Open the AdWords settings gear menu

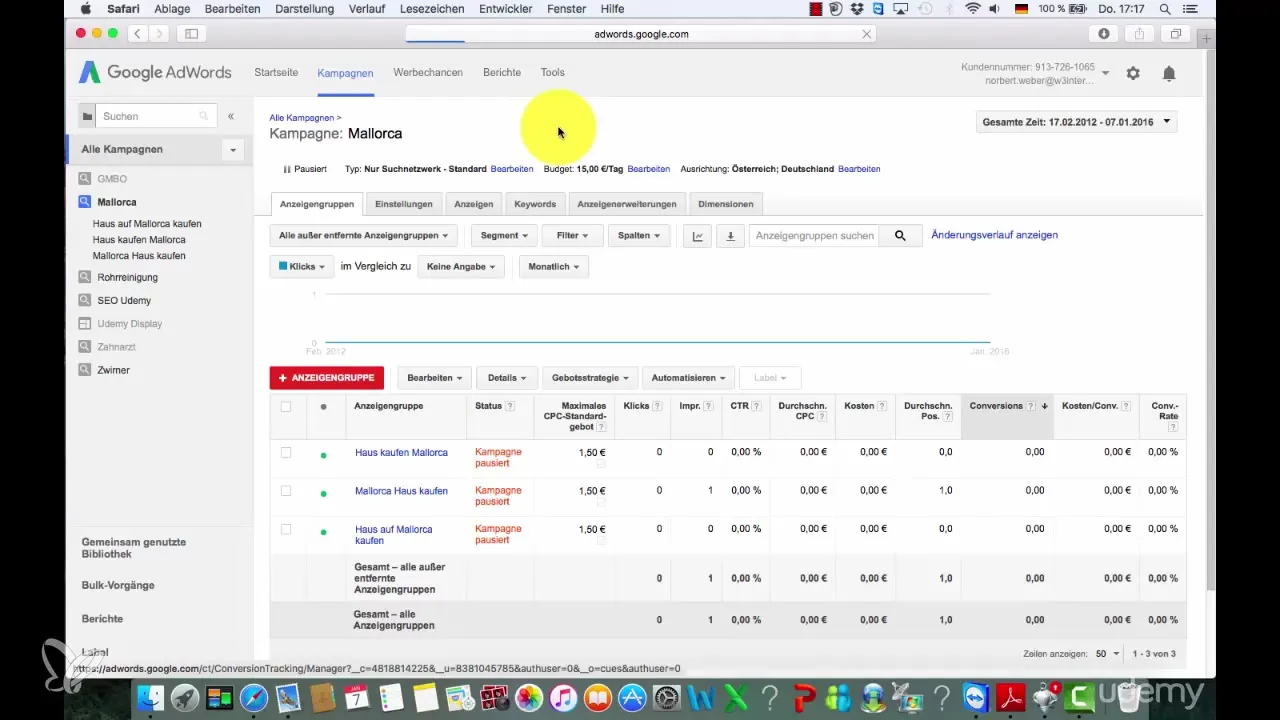tap(1133, 73)
